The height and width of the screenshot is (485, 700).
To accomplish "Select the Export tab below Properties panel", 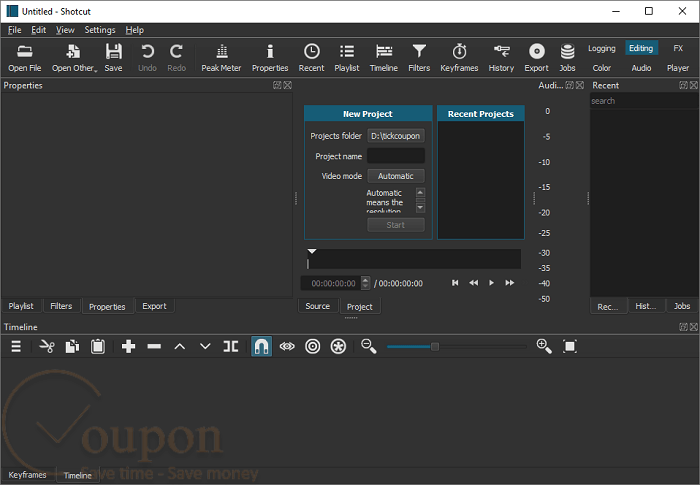I will pyautogui.click(x=154, y=306).
